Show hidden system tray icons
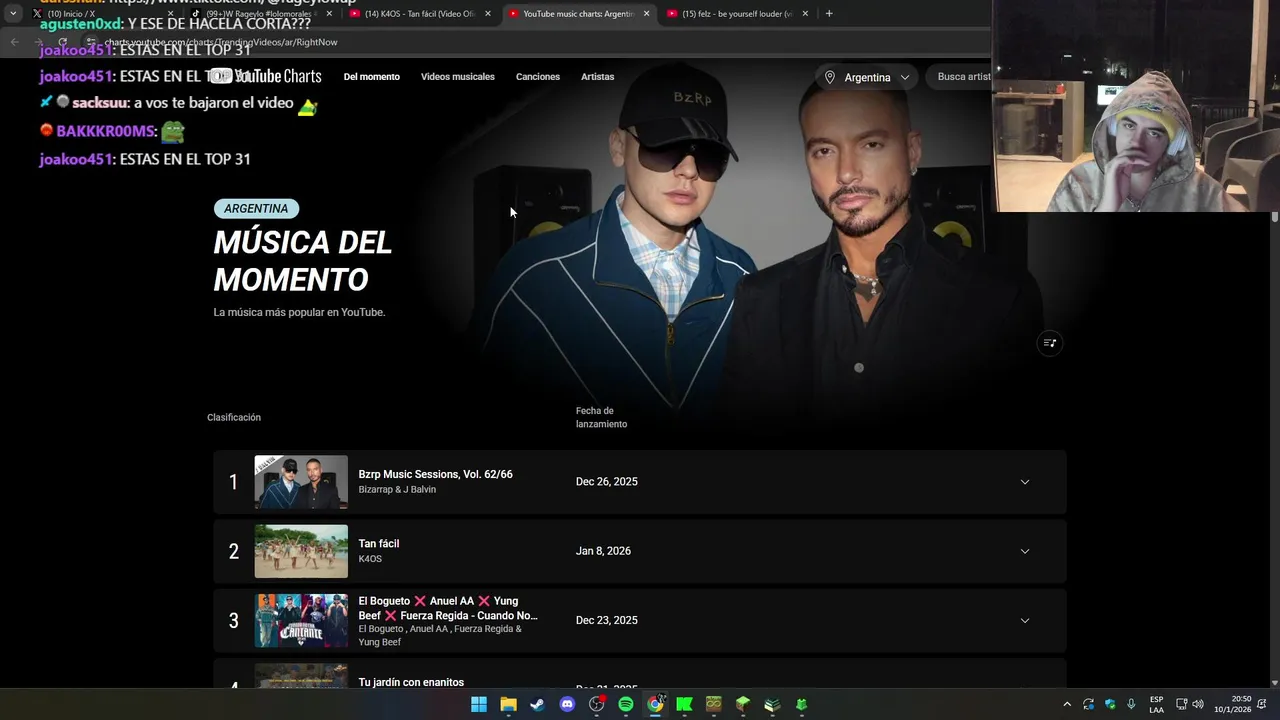Screen dimensions: 1280x720 [x=1067, y=704]
